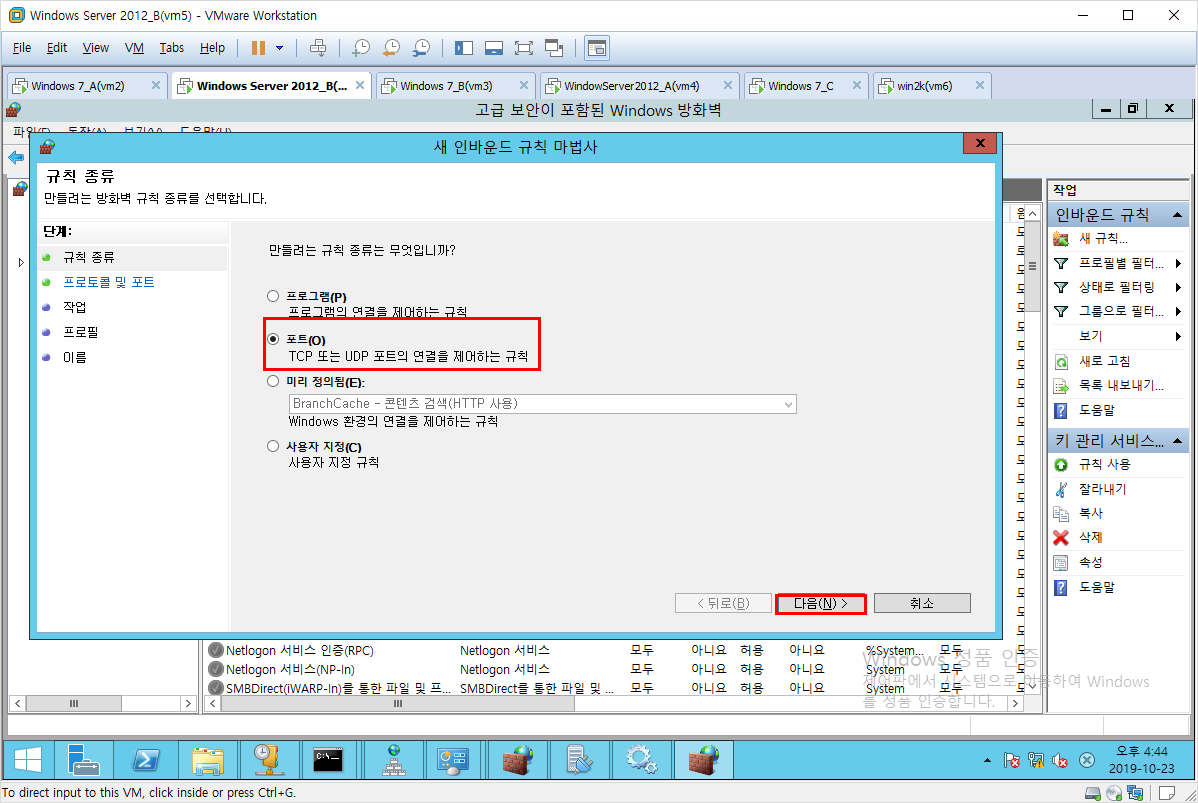Click the 새로 고침 refresh icon
Viewport: 1198px width, 803px height.
coord(1061,362)
